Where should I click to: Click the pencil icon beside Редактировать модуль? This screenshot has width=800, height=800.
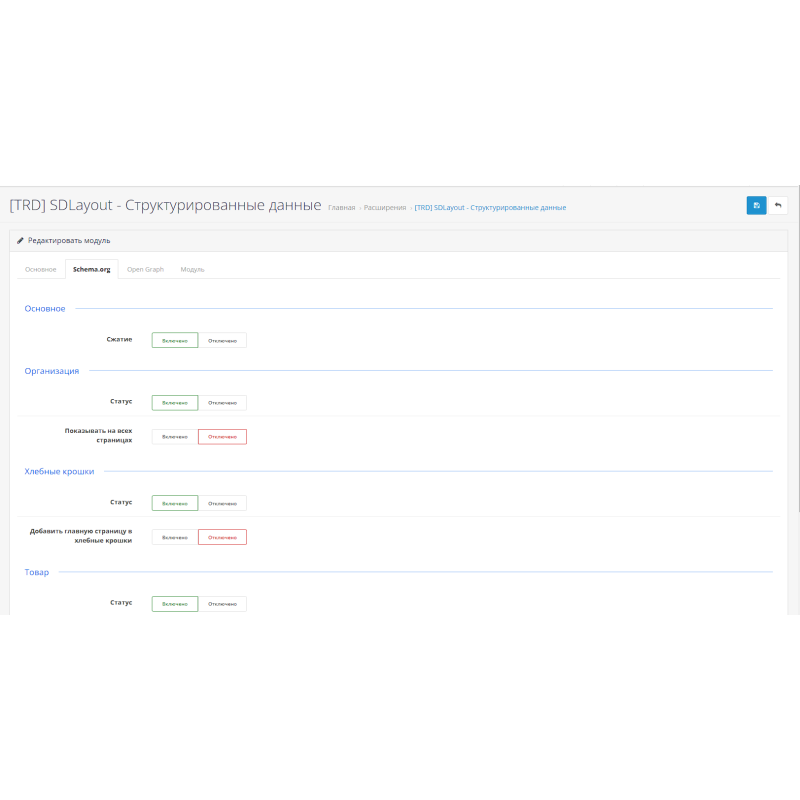[x=20, y=240]
